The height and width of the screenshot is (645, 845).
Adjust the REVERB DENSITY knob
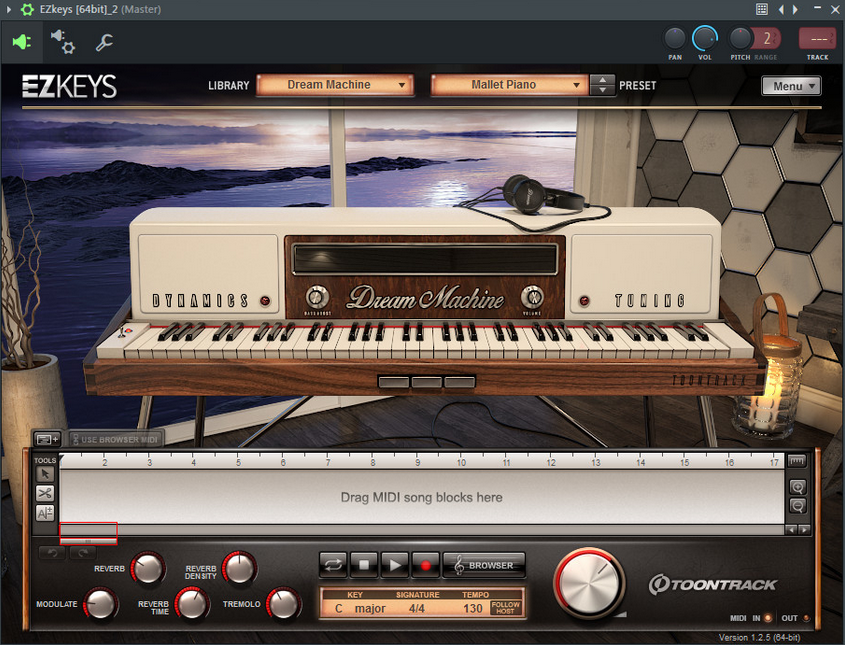(x=239, y=568)
